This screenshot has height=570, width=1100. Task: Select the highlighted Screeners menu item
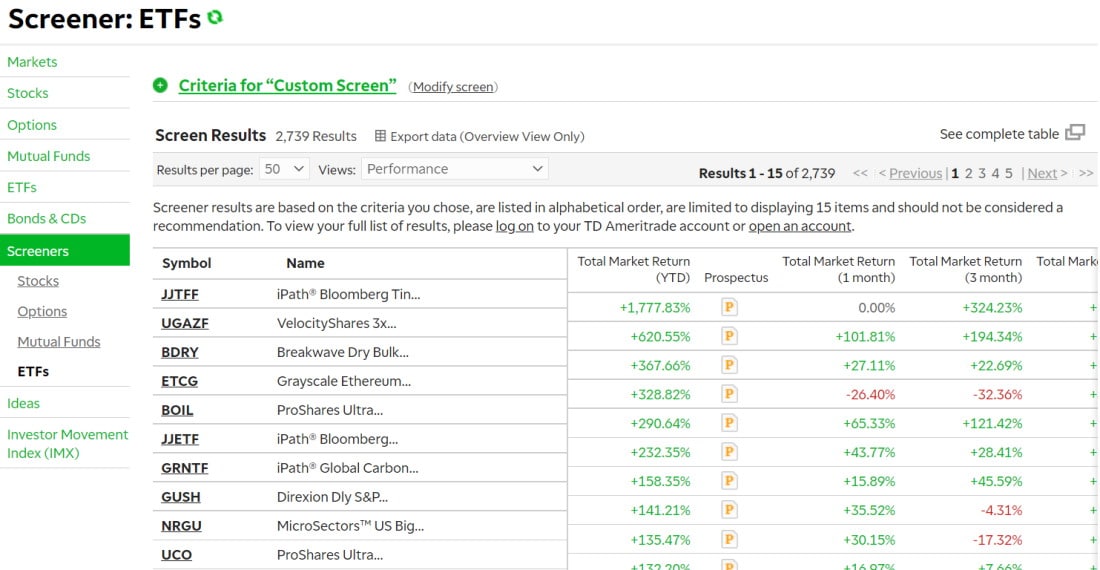pyautogui.click(x=65, y=250)
